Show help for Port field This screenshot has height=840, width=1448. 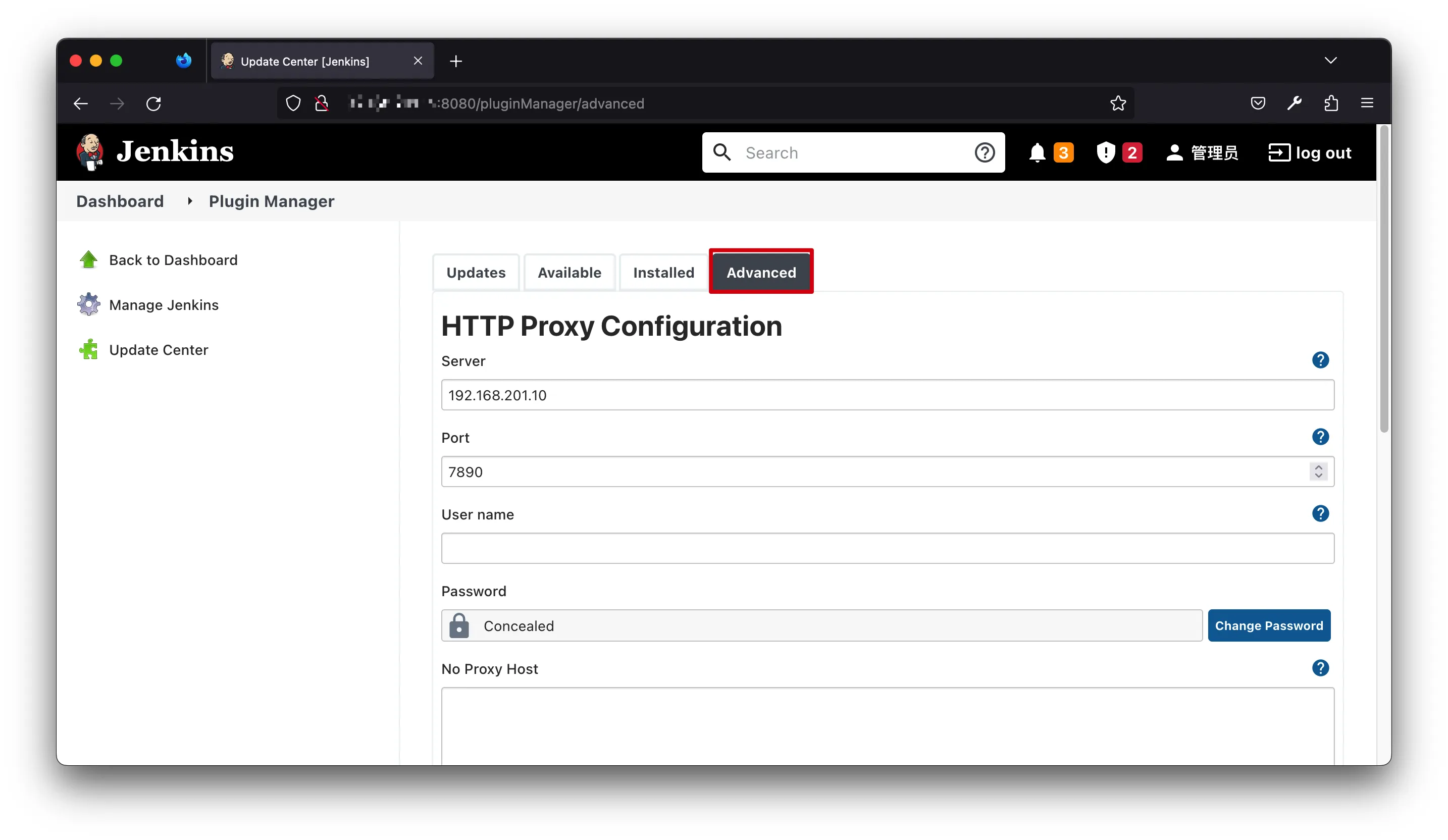(x=1320, y=437)
